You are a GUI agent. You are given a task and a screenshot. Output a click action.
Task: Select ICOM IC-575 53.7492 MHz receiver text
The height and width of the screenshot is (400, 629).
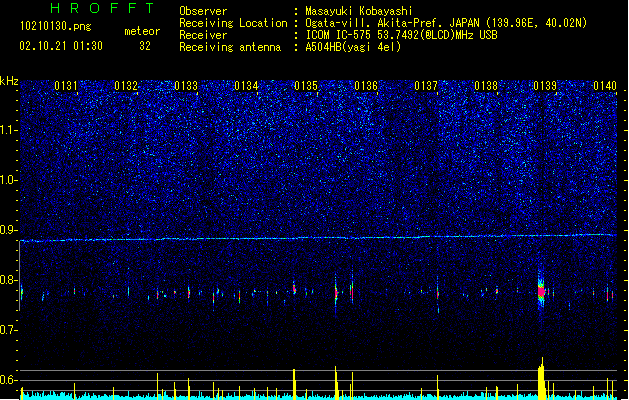(402, 35)
